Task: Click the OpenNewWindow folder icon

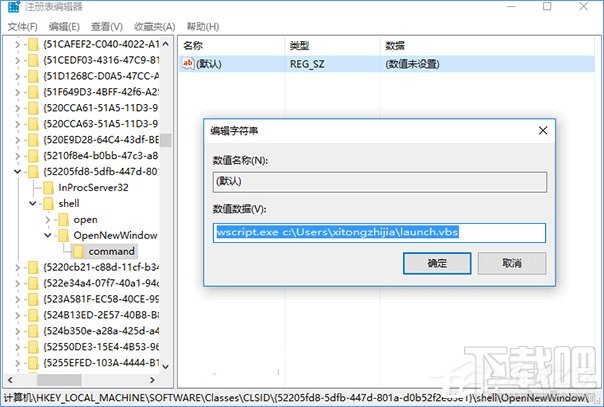Action: [x=64, y=235]
